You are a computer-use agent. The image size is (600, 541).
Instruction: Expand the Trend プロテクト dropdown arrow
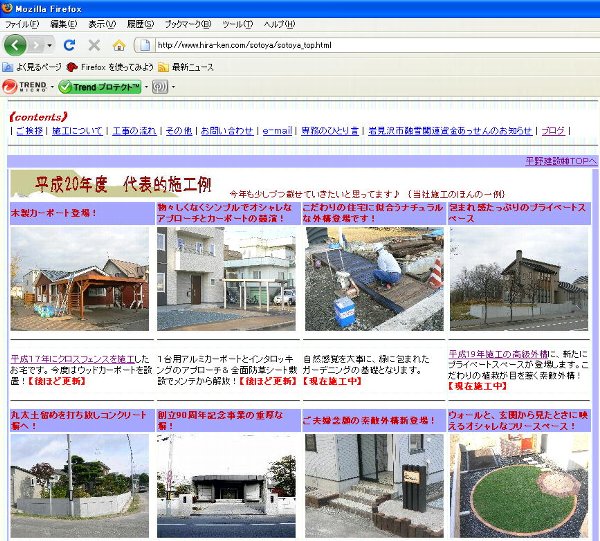pyautogui.click(x=146, y=87)
